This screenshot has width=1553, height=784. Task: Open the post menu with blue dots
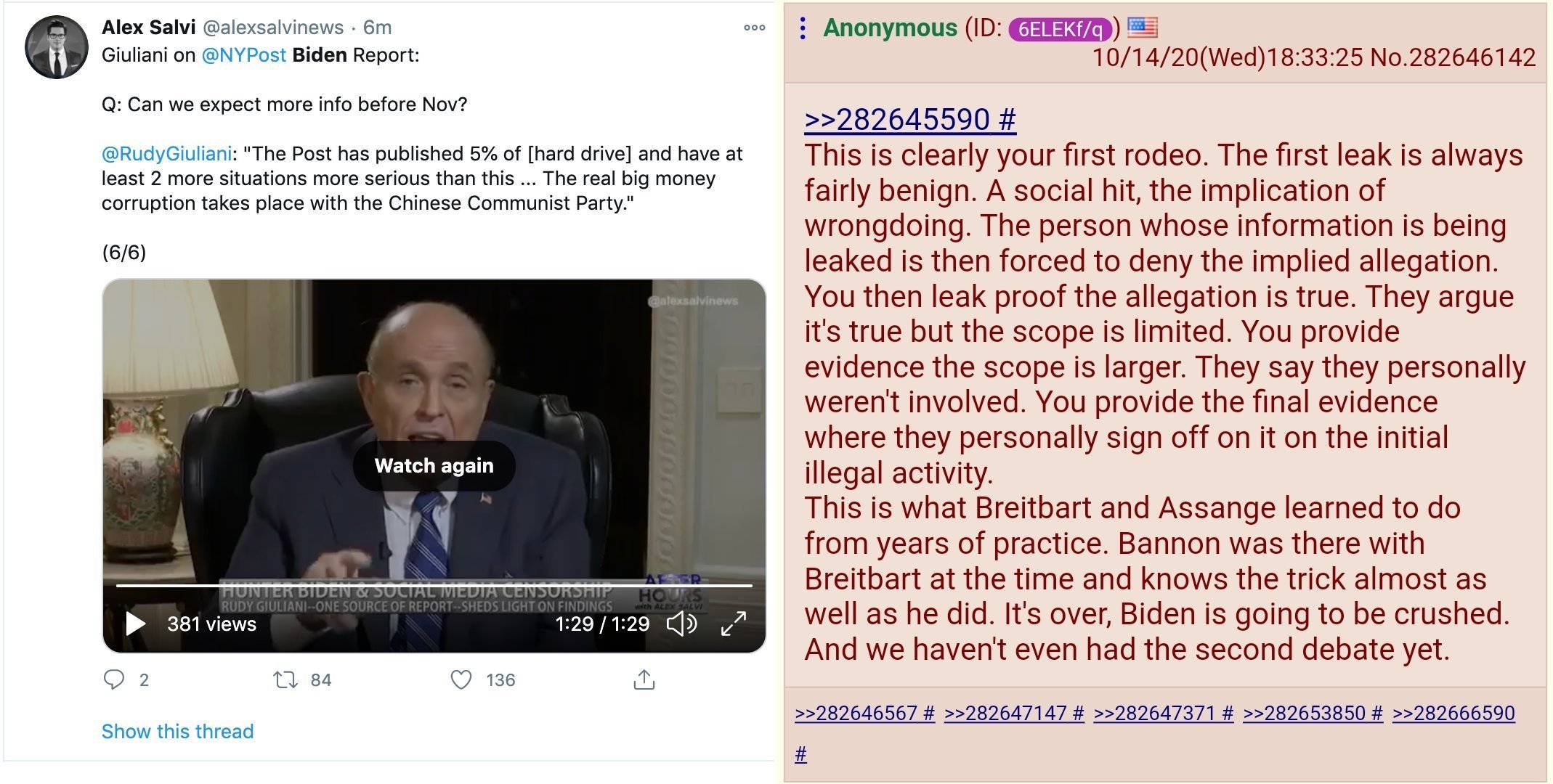coord(802,28)
